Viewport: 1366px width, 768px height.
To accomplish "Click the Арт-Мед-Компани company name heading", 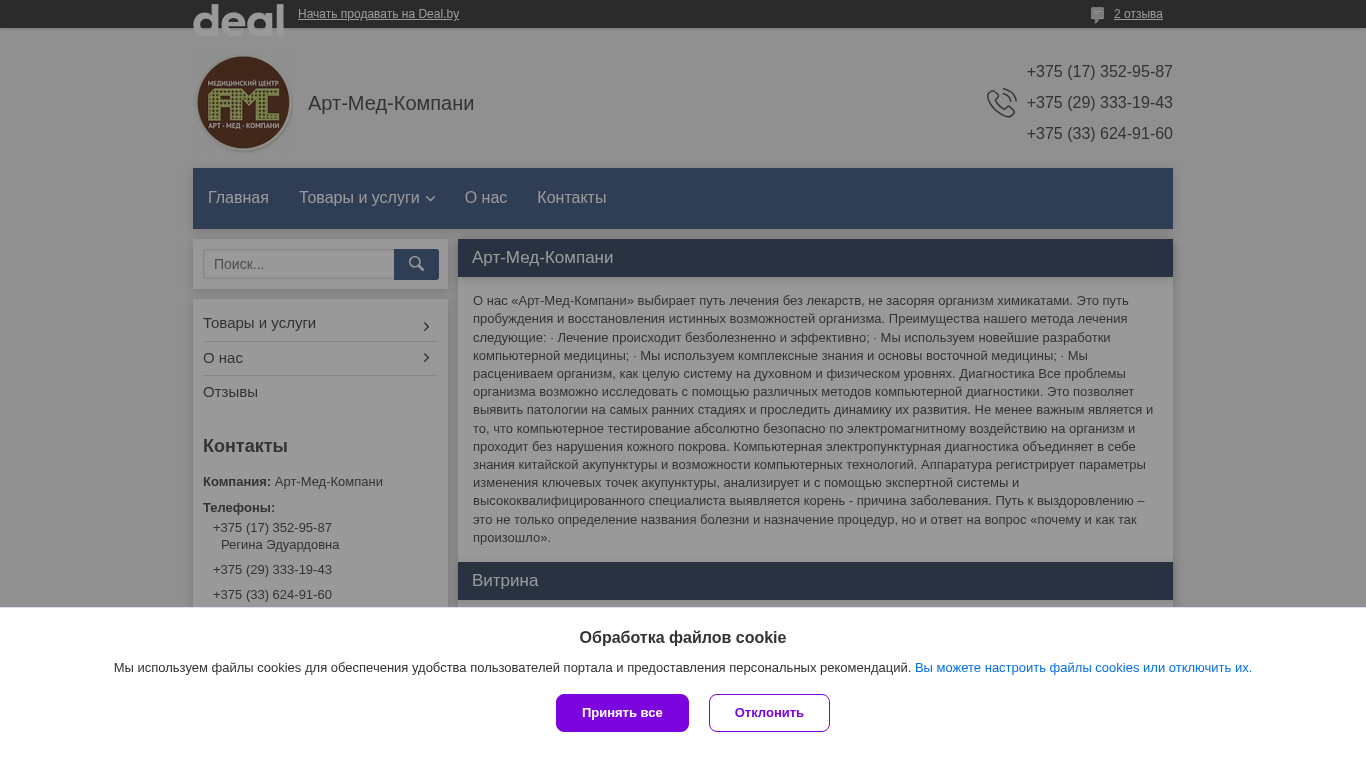I will coord(391,103).
